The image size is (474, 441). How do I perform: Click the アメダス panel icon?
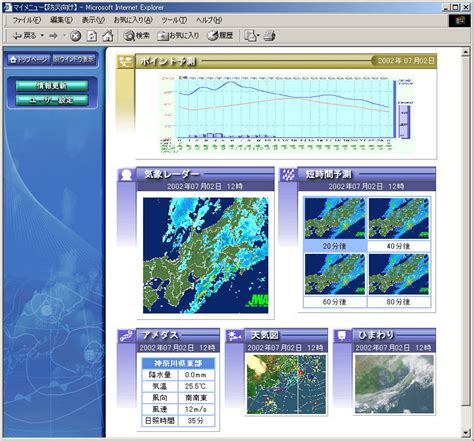pyautogui.click(x=126, y=336)
